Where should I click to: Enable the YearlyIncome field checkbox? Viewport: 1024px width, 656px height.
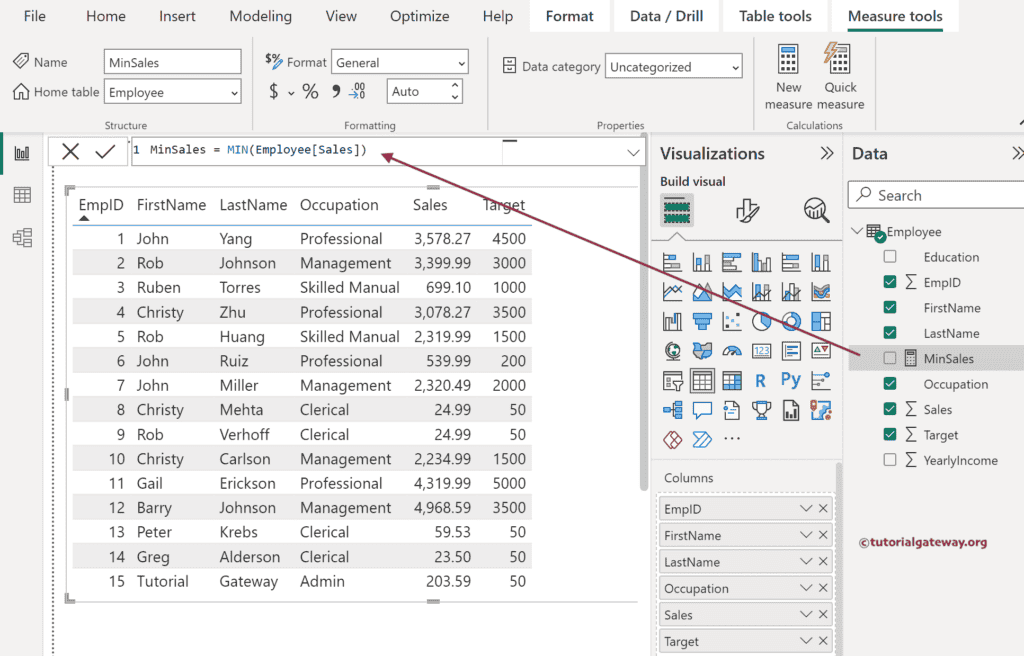[x=890, y=460]
